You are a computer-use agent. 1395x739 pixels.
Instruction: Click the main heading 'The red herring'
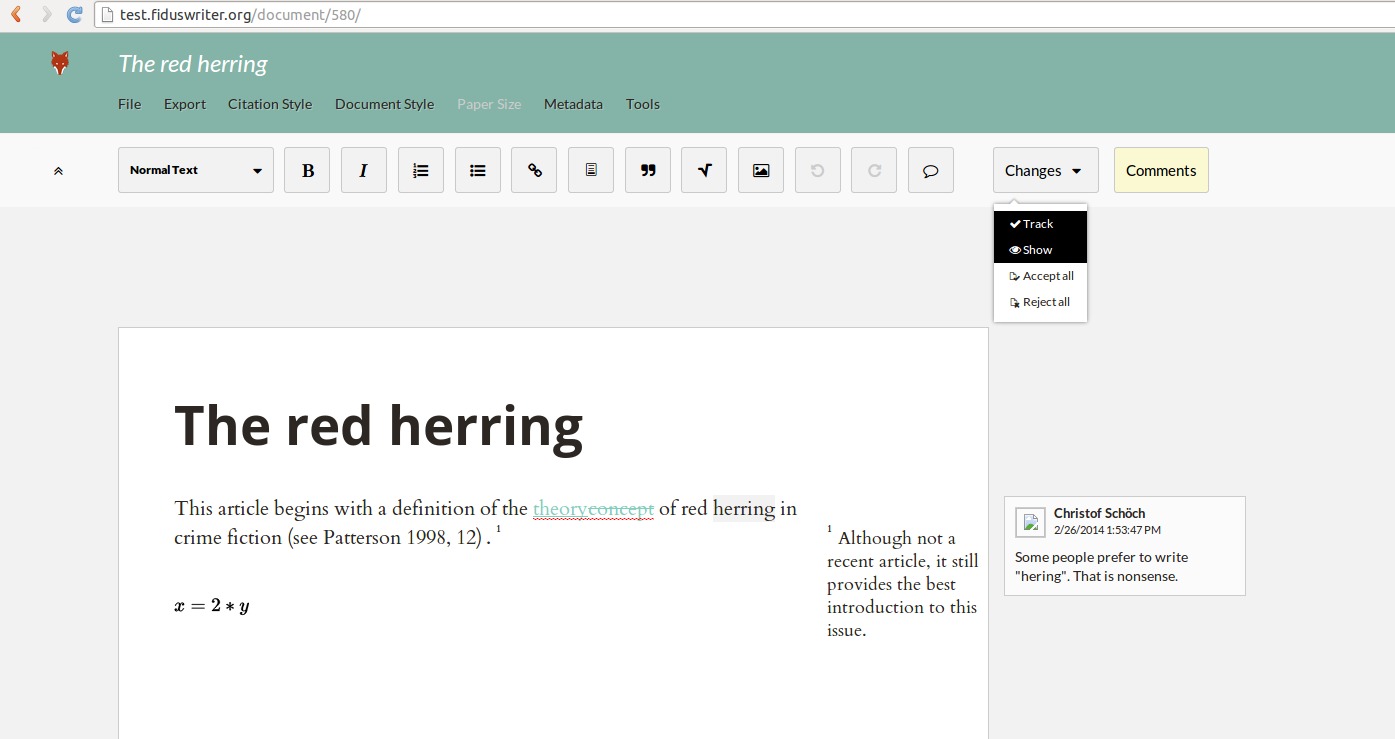click(x=378, y=425)
